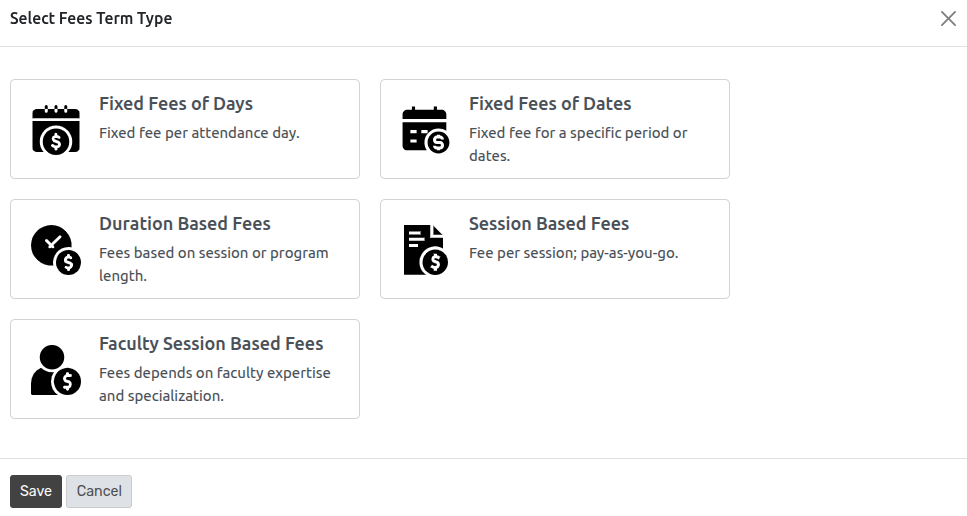Click the 'Fixed fee per attendance day' description
The width and height of the screenshot is (967, 516).
pyautogui.click(x=199, y=133)
